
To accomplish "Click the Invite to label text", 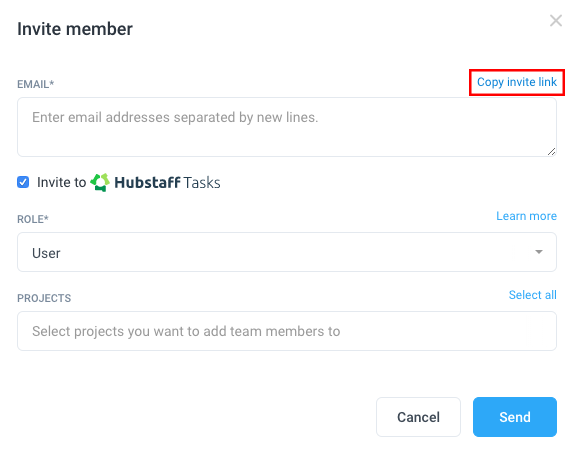I will point(61,182).
